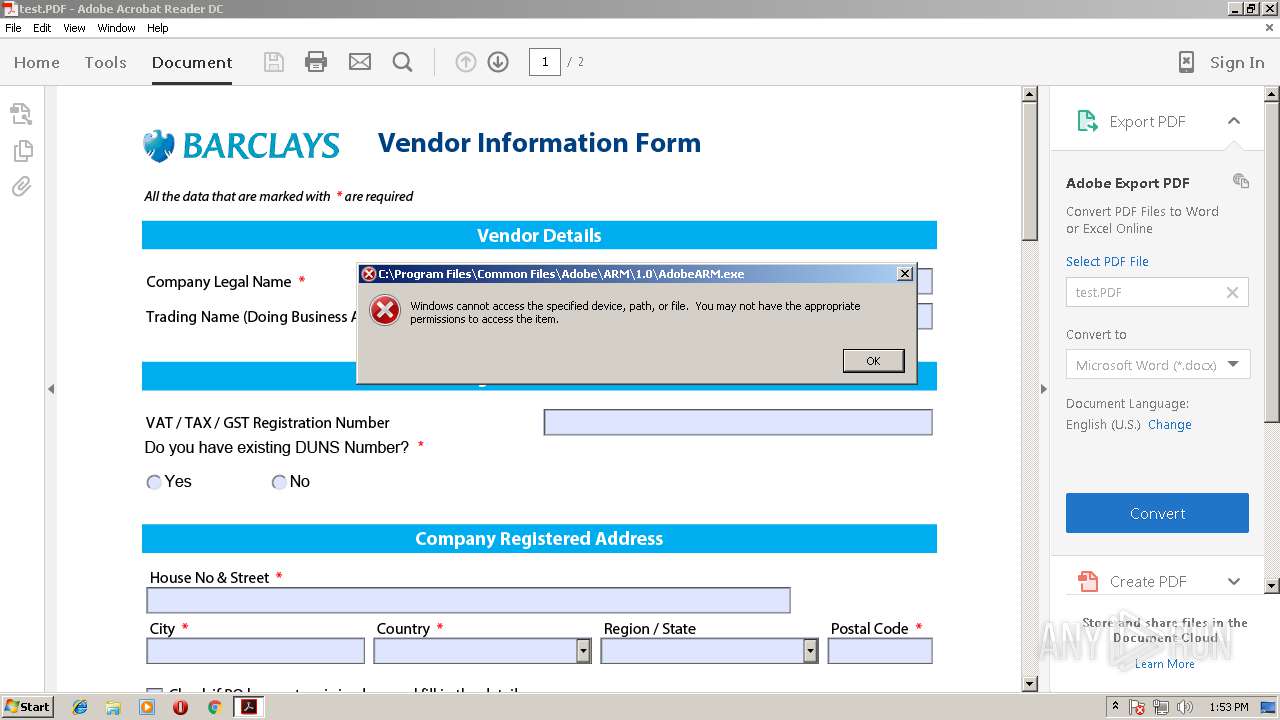Click the Save file icon

[x=273, y=62]
